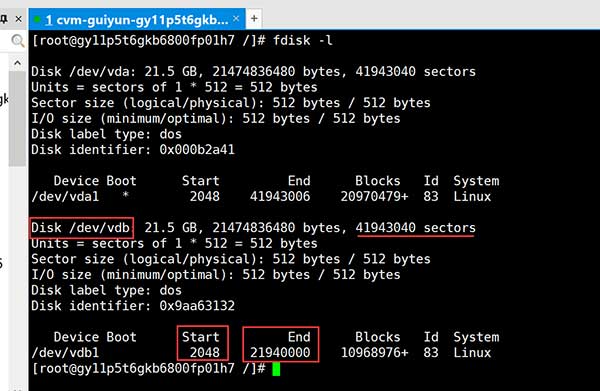Screen dimensions: 600x391
Task: Click the 'fdisk -l' command text
Action: 303,40
